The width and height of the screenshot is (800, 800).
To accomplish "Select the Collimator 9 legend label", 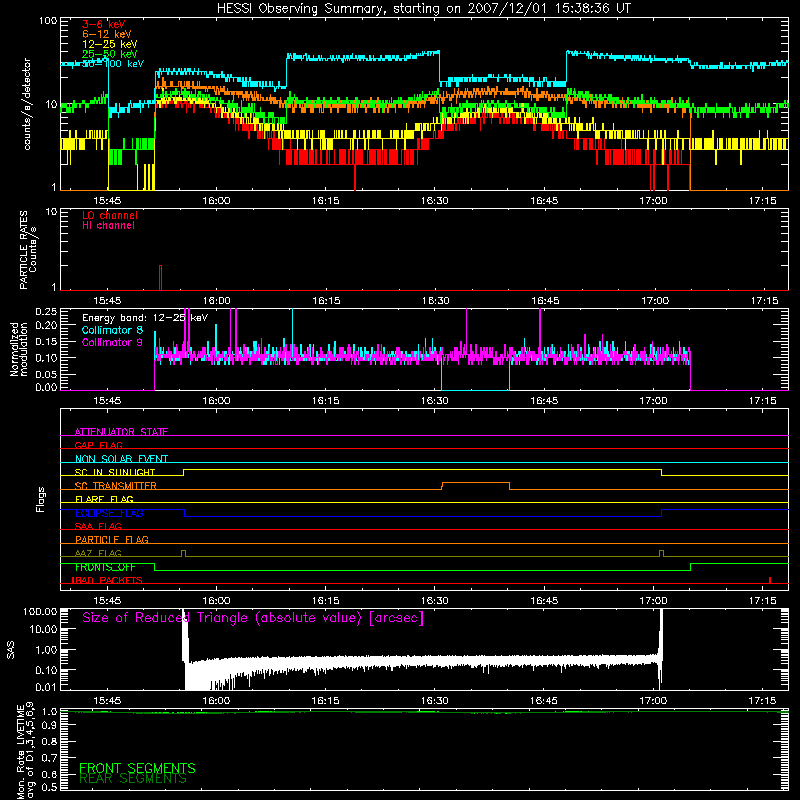I will 112,342.
